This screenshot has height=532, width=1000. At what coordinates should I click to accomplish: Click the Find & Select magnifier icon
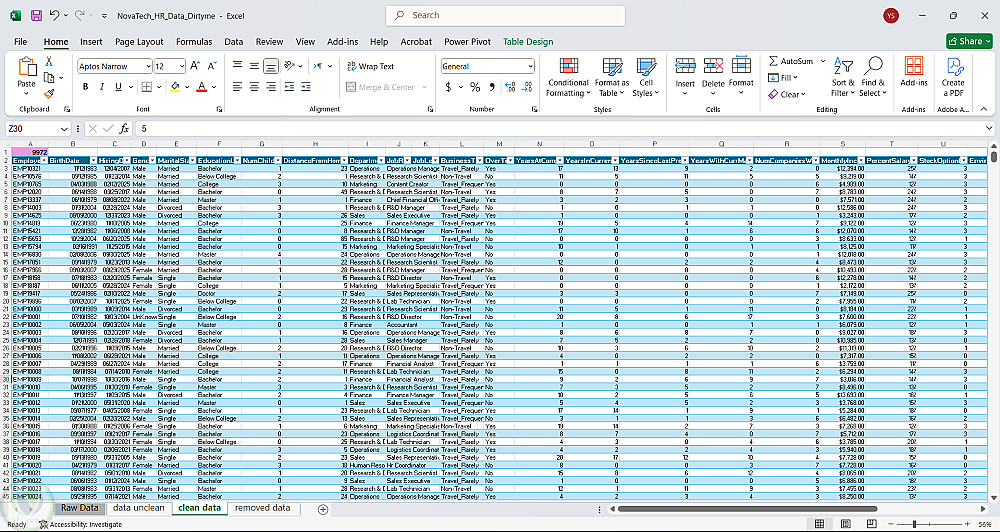[x=872, y=66]
